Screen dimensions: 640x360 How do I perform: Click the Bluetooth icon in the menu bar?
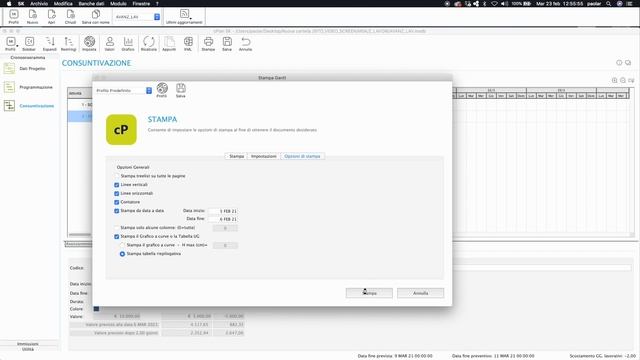tap(484, 3)
